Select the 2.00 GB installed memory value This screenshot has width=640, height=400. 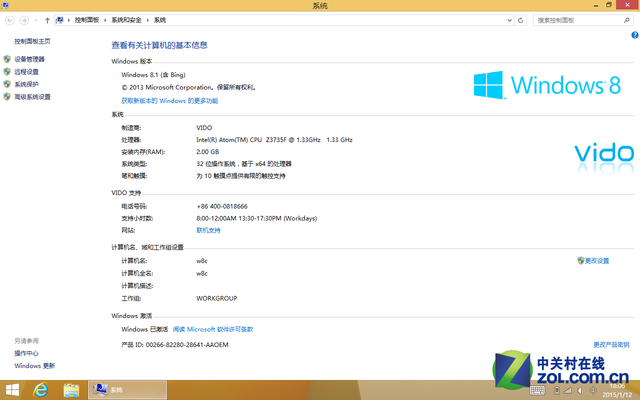click(208, 152)
